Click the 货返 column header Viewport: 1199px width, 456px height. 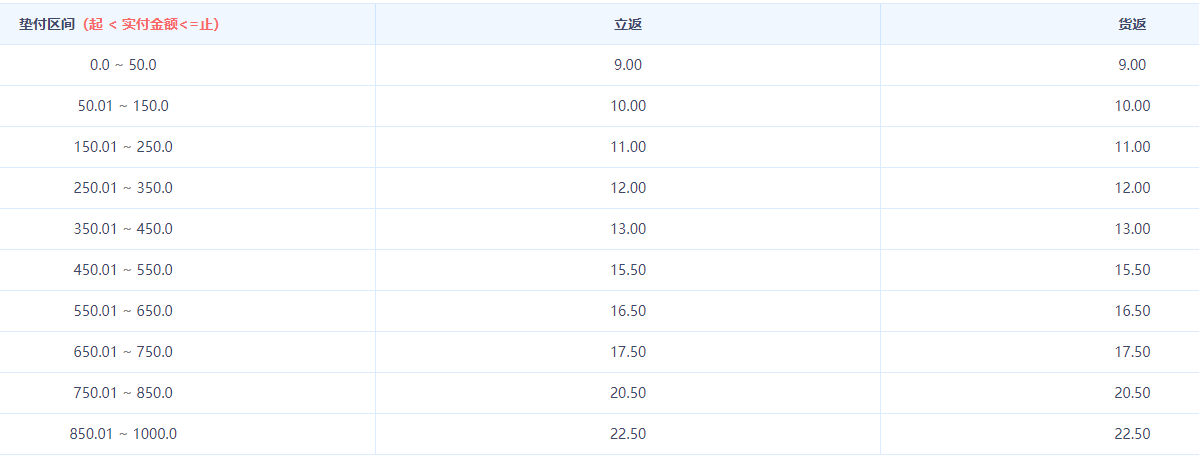tap(1132, 24)
